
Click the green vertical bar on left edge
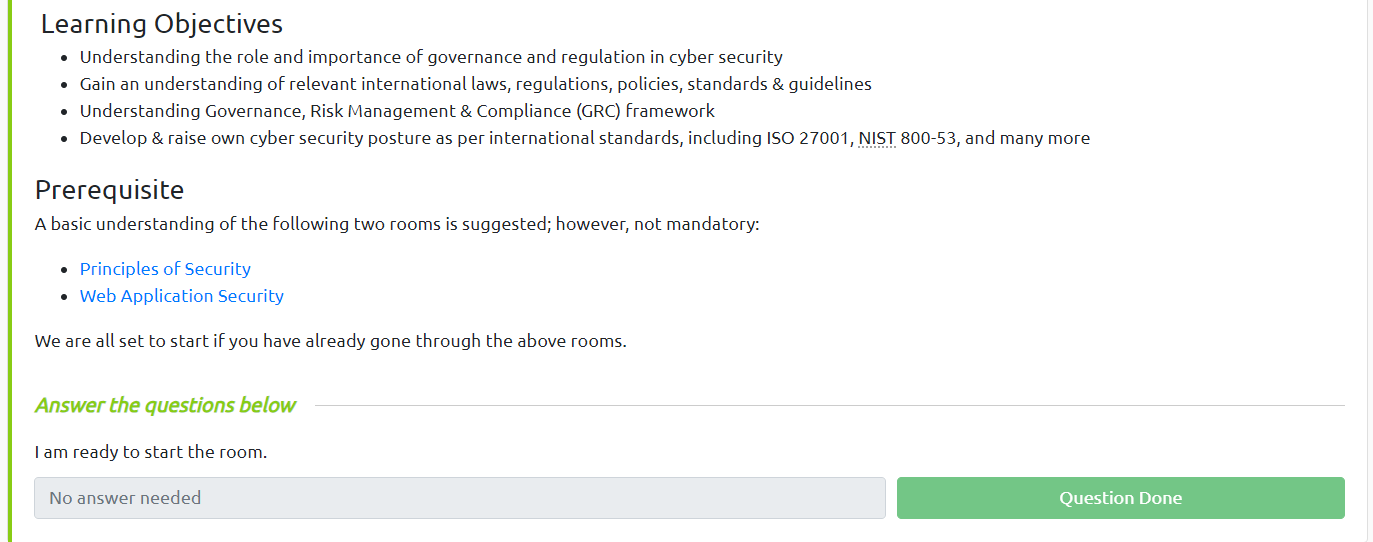click(x=10, y=270)
